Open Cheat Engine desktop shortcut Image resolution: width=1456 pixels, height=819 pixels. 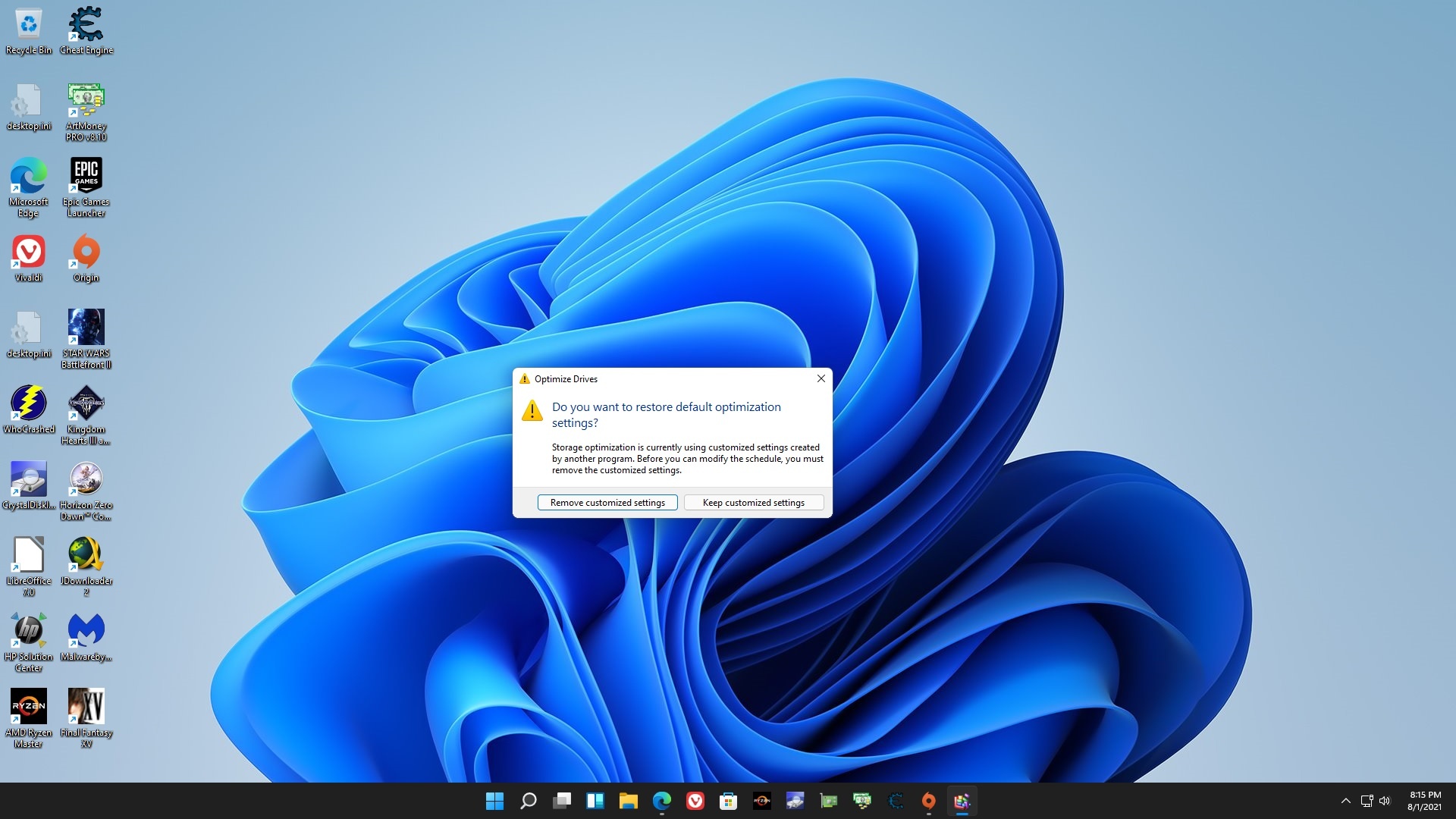click(86, 30)
